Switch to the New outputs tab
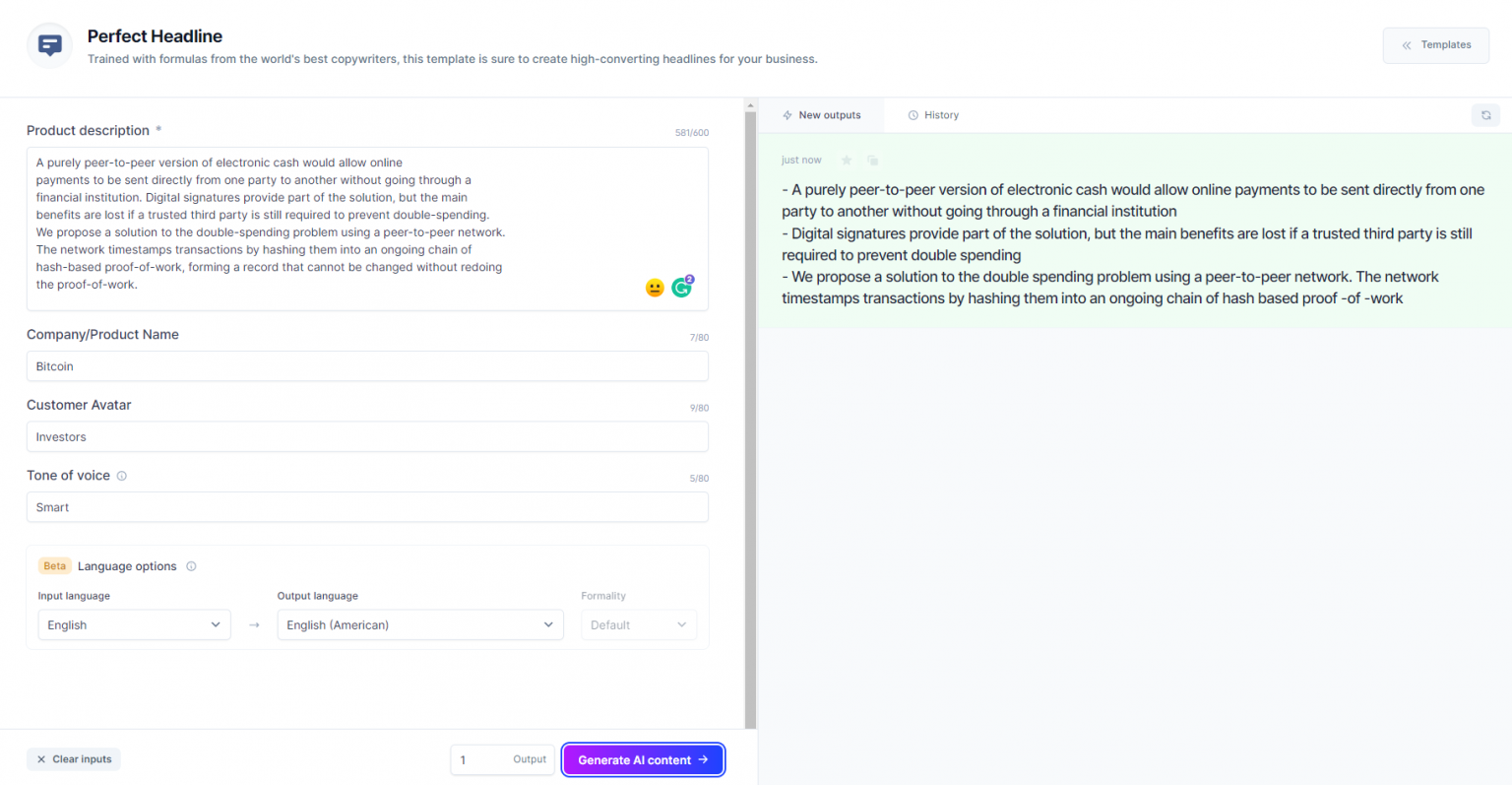The height and width of the screenshot is (785, 1512). click(x=821, y=115)
